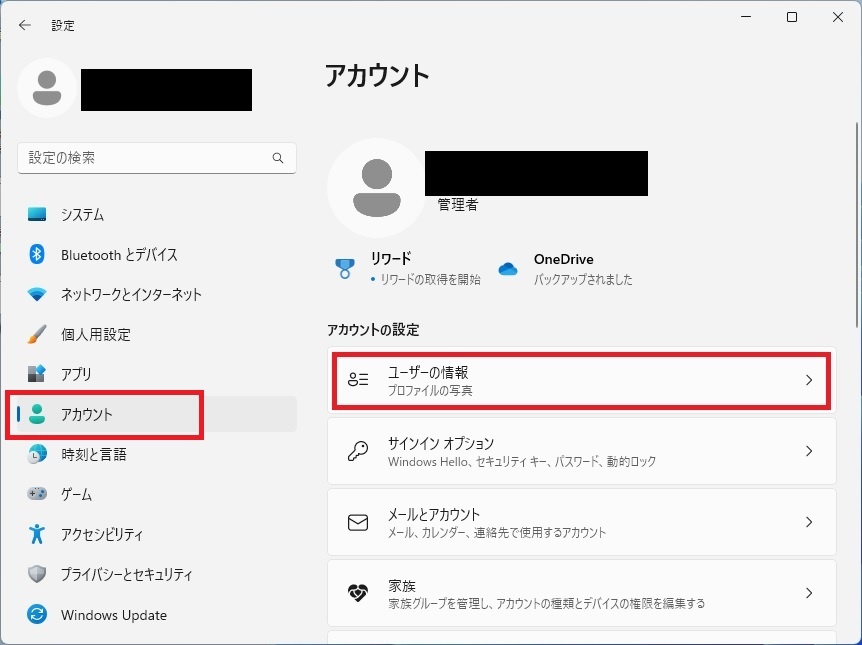Viewport: 862px width, 645px height.
Task: Open ゲーム category
Action: point(157,493)
